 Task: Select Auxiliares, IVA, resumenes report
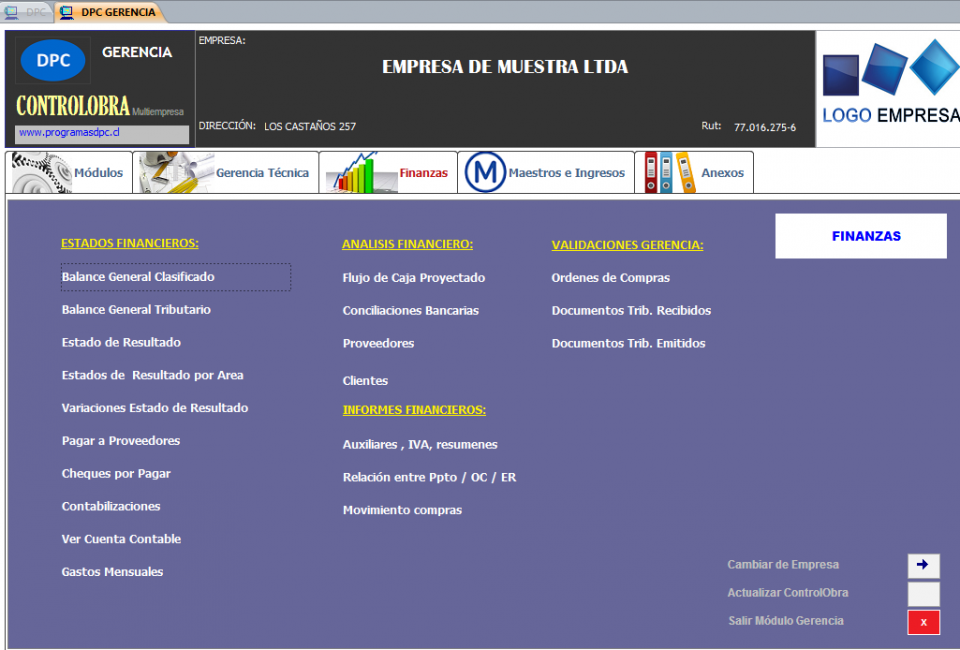pyautogui.click(x=419, y=445)
